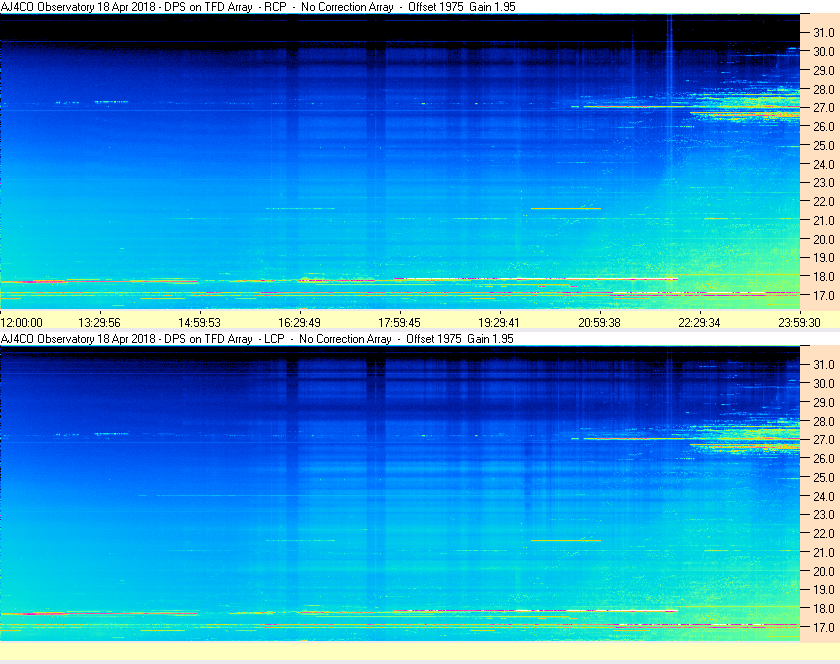The height and width of the screenshot is (664, 840).
Task: Select the 20:59:38 time axis label
Action: click(x=599, y=323)
